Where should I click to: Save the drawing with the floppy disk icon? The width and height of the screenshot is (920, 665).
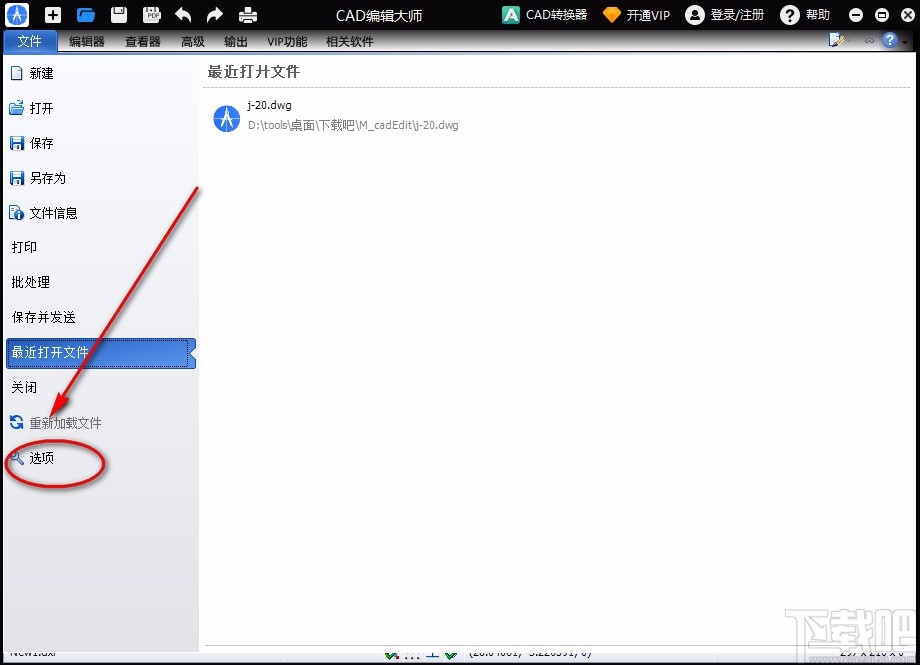(118, 14)
